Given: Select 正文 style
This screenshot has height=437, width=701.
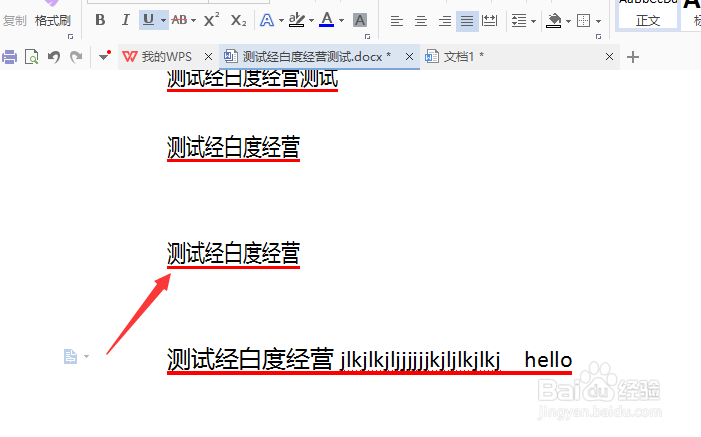Looking at the screenshot, I should tap(648, 16).
